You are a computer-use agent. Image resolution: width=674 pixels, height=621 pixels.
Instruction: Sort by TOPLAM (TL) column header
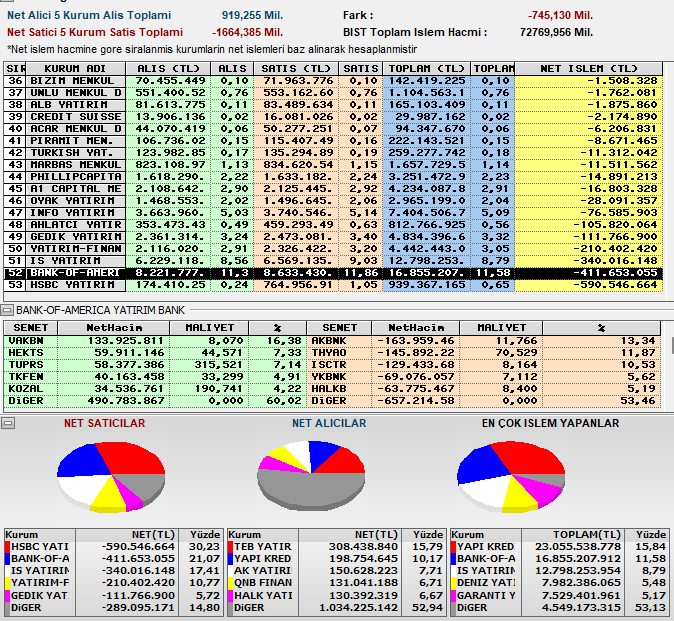point(426,69)
